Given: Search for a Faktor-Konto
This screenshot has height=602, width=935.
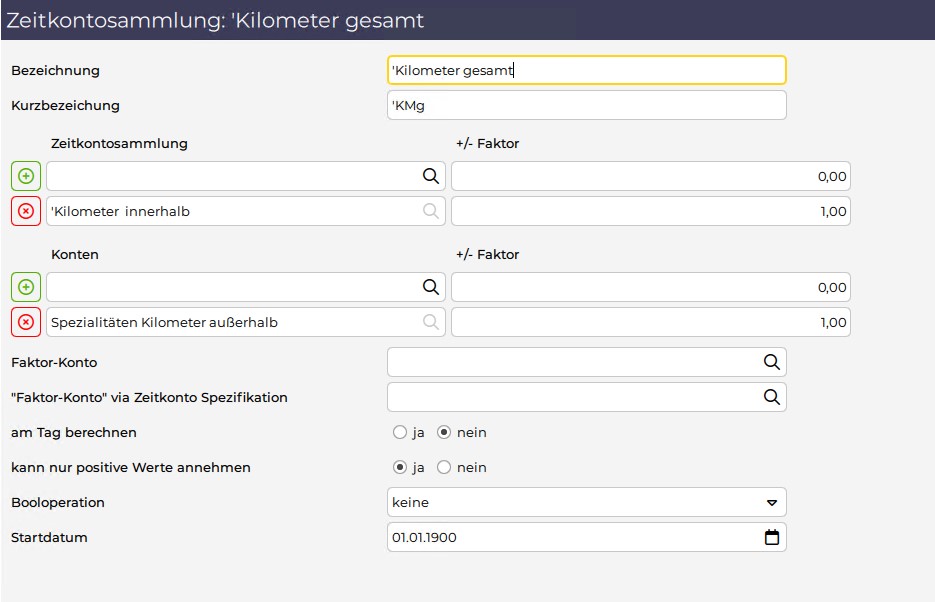Looking at the screenshot, I should 772,362.
